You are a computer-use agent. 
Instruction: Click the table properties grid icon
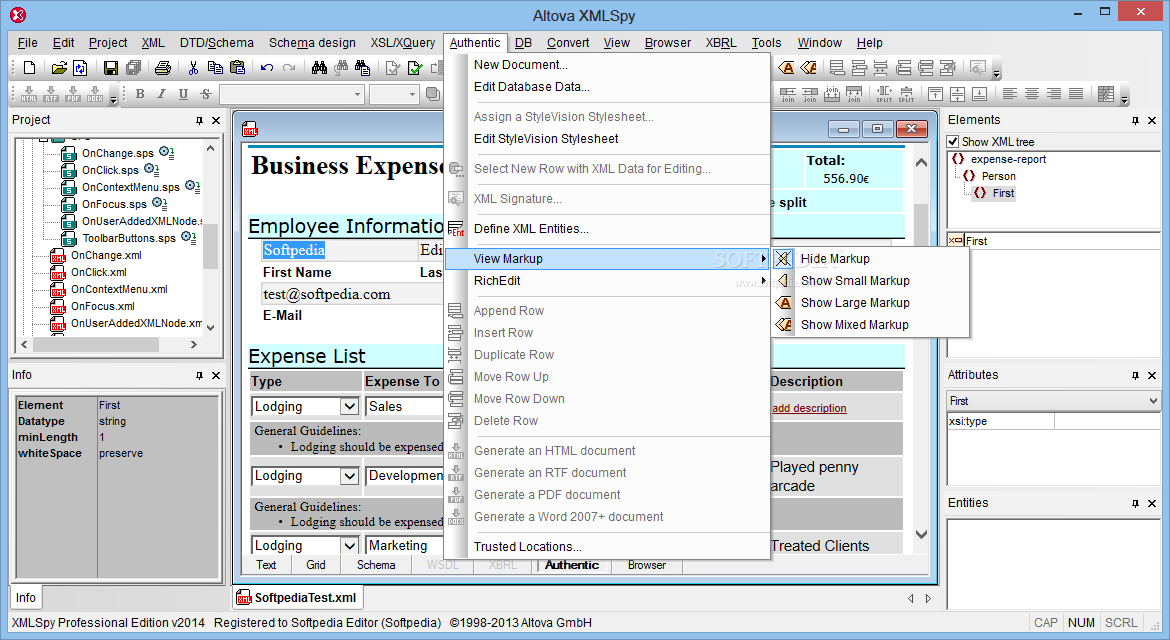click(x=1106, y=94)
